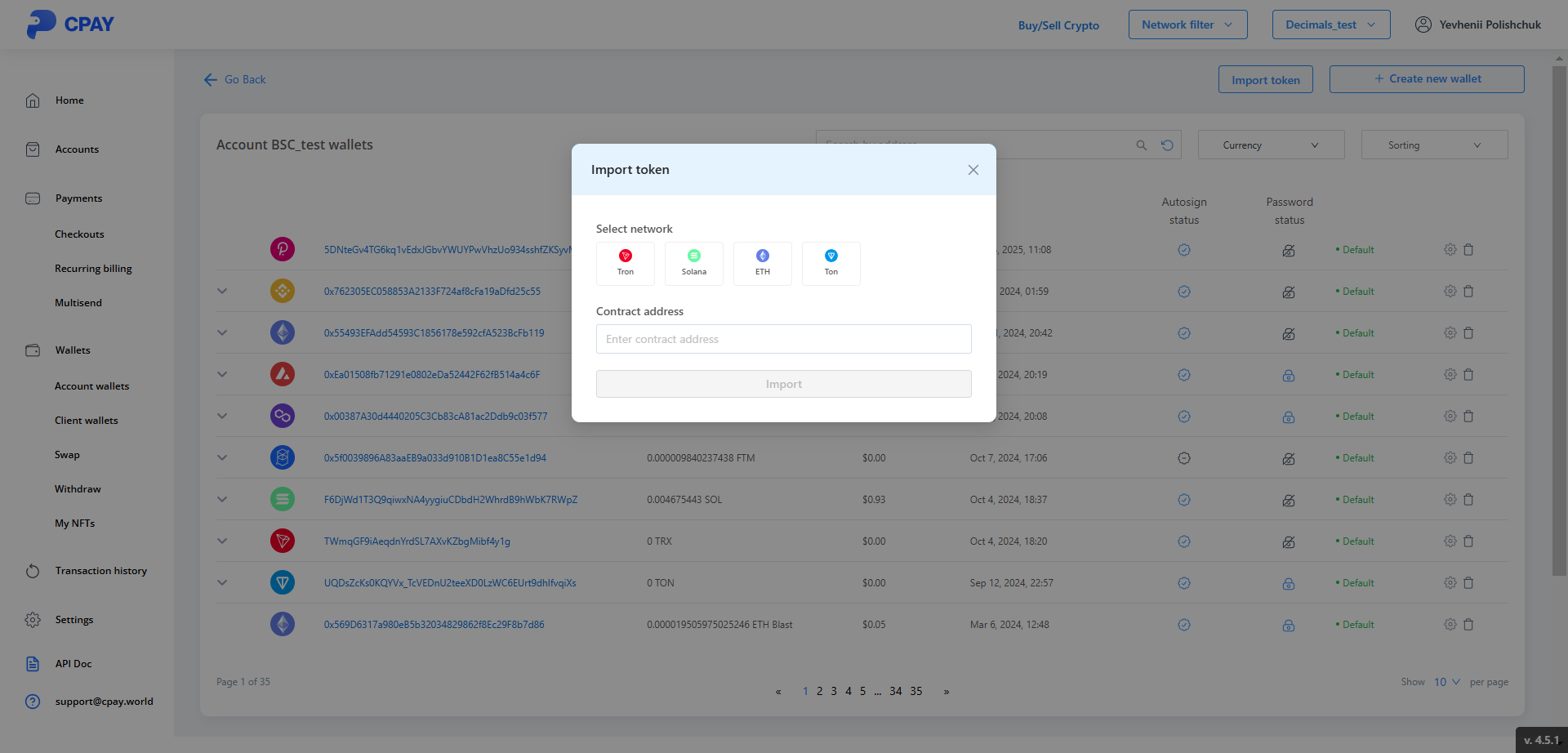Viewport: 1568px width, 753px height.
Task: Click the CPAY logo
Action: pyautogui.click(x=70, y=25)
